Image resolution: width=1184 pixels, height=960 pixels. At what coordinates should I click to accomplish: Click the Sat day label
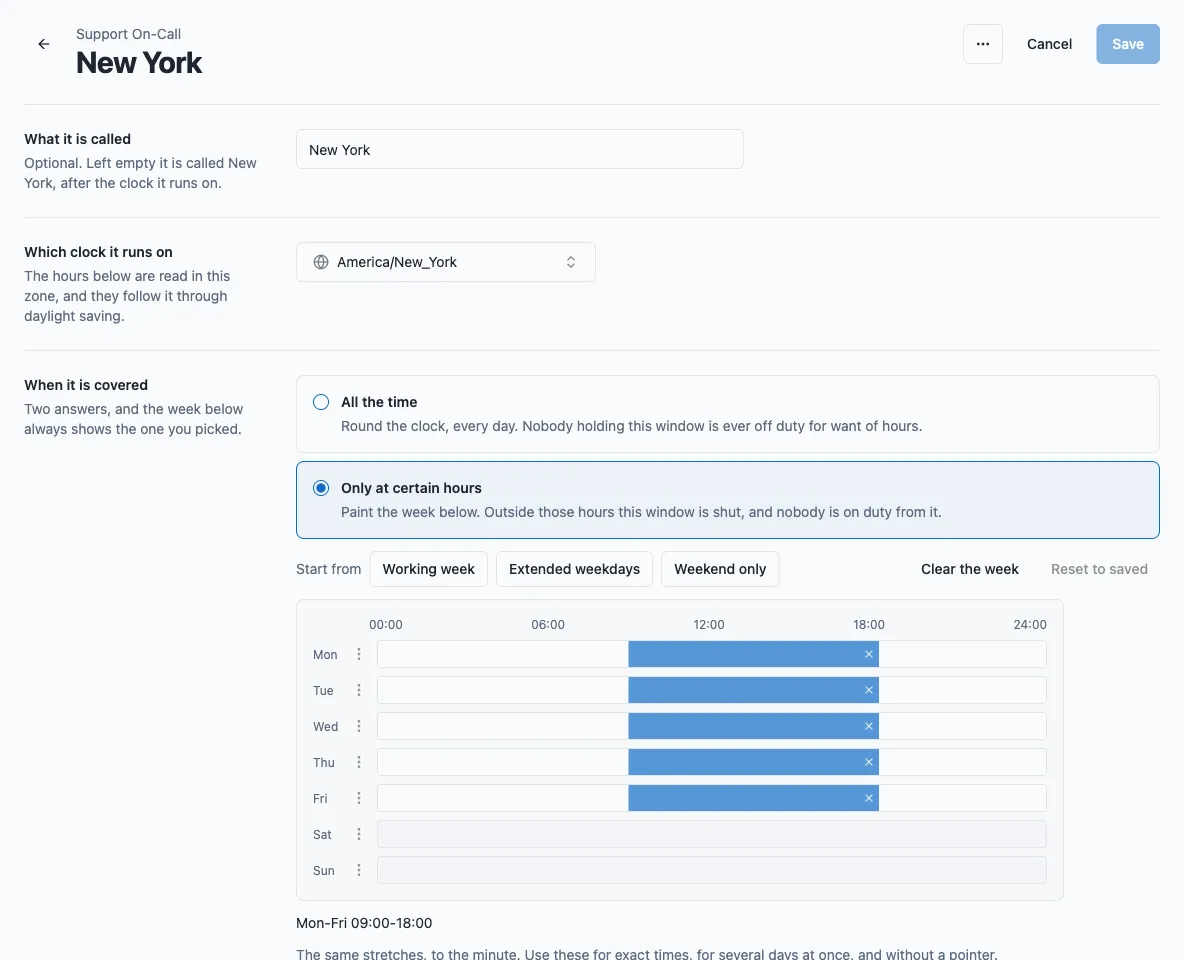(x=322, y=835)
